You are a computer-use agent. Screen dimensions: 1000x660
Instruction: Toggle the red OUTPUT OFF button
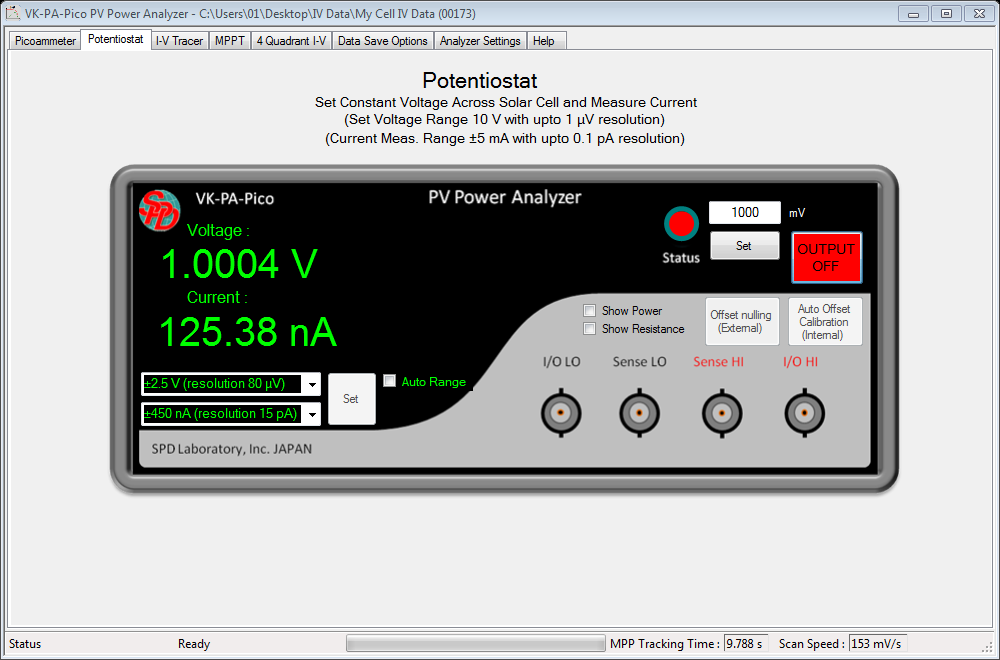pos(827,258)
